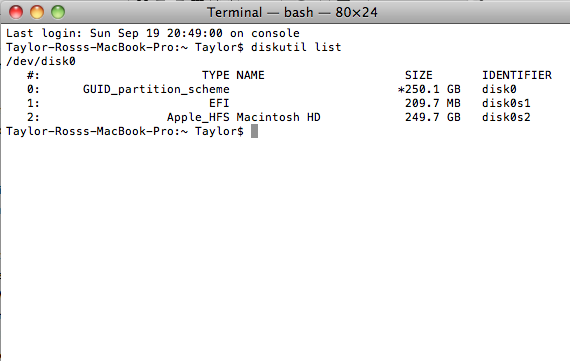Click the Apple_HFS Macintosh HD entry

click(x=244, y=117)
